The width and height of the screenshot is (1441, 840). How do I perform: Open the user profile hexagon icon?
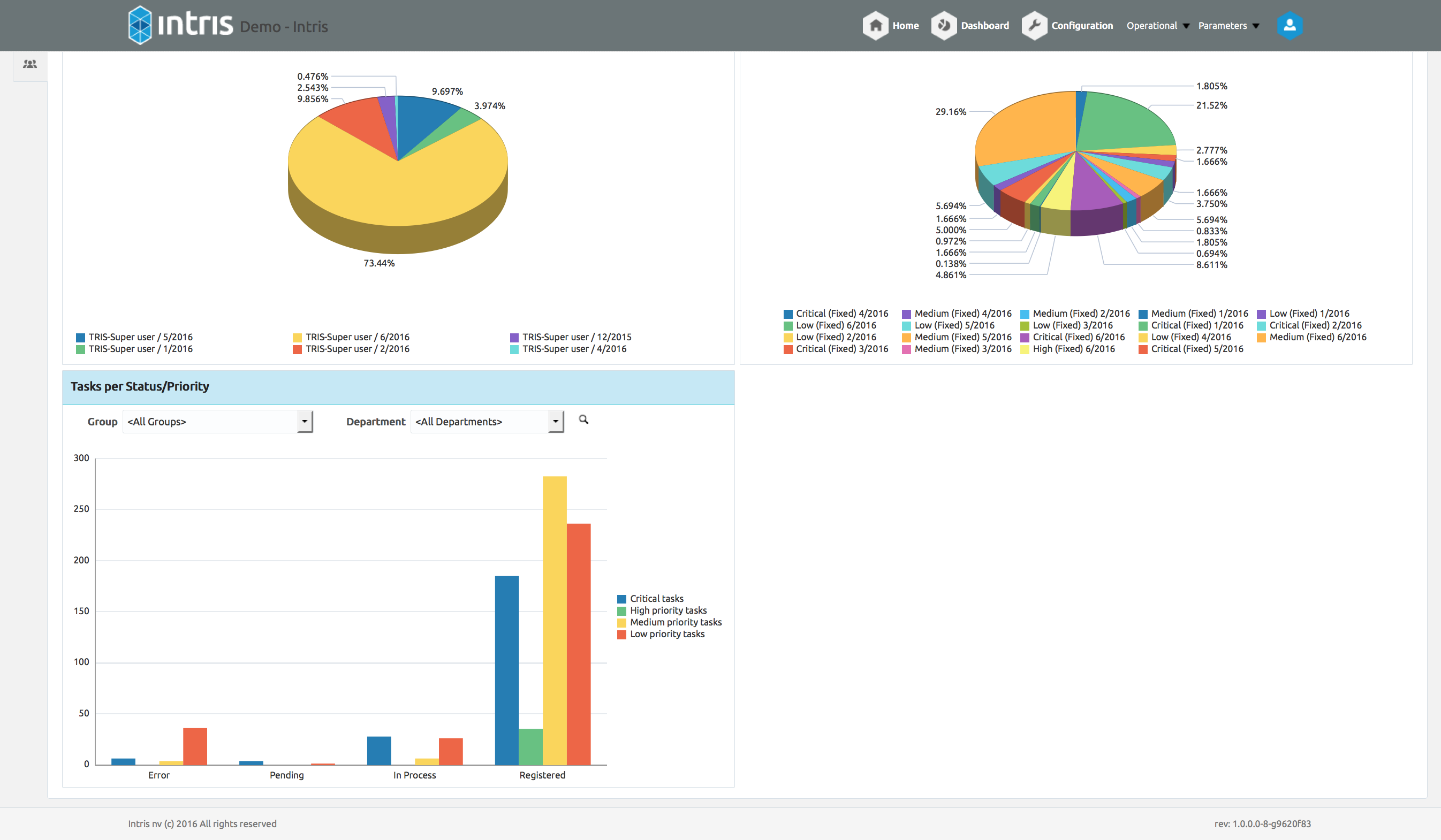pyautogui.click(x=1290, y=26)
